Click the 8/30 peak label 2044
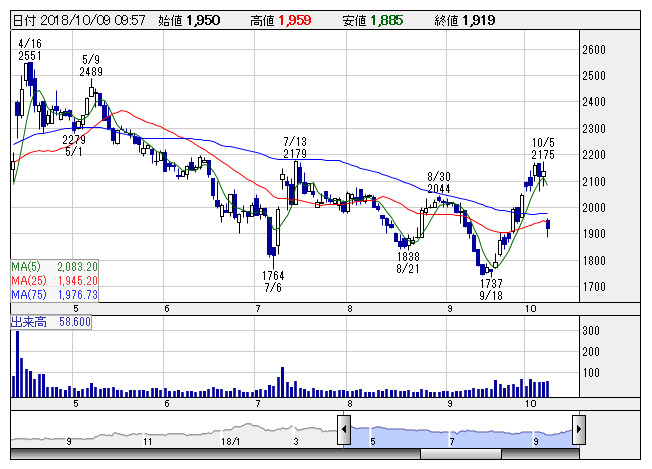 [439, 188]
